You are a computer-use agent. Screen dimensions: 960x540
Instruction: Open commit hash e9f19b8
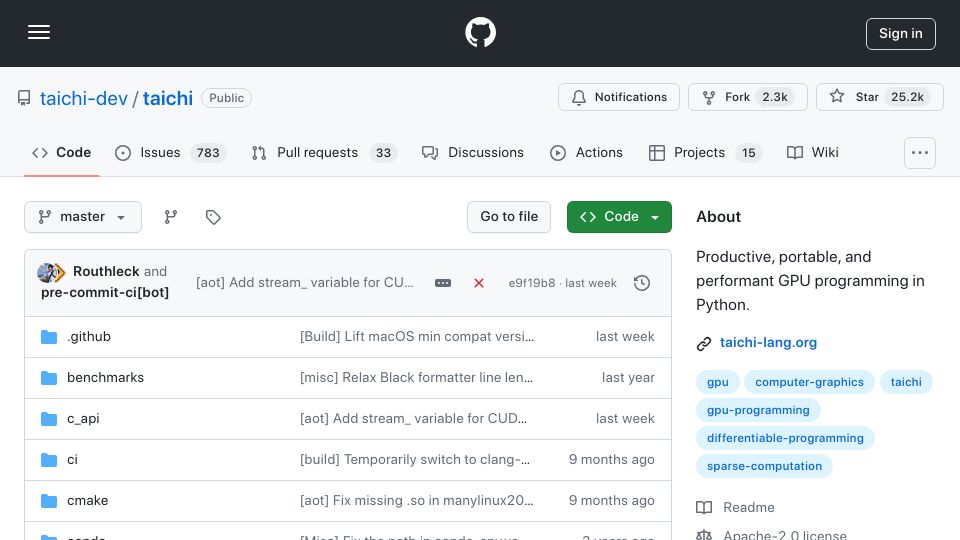coord(531,283)
